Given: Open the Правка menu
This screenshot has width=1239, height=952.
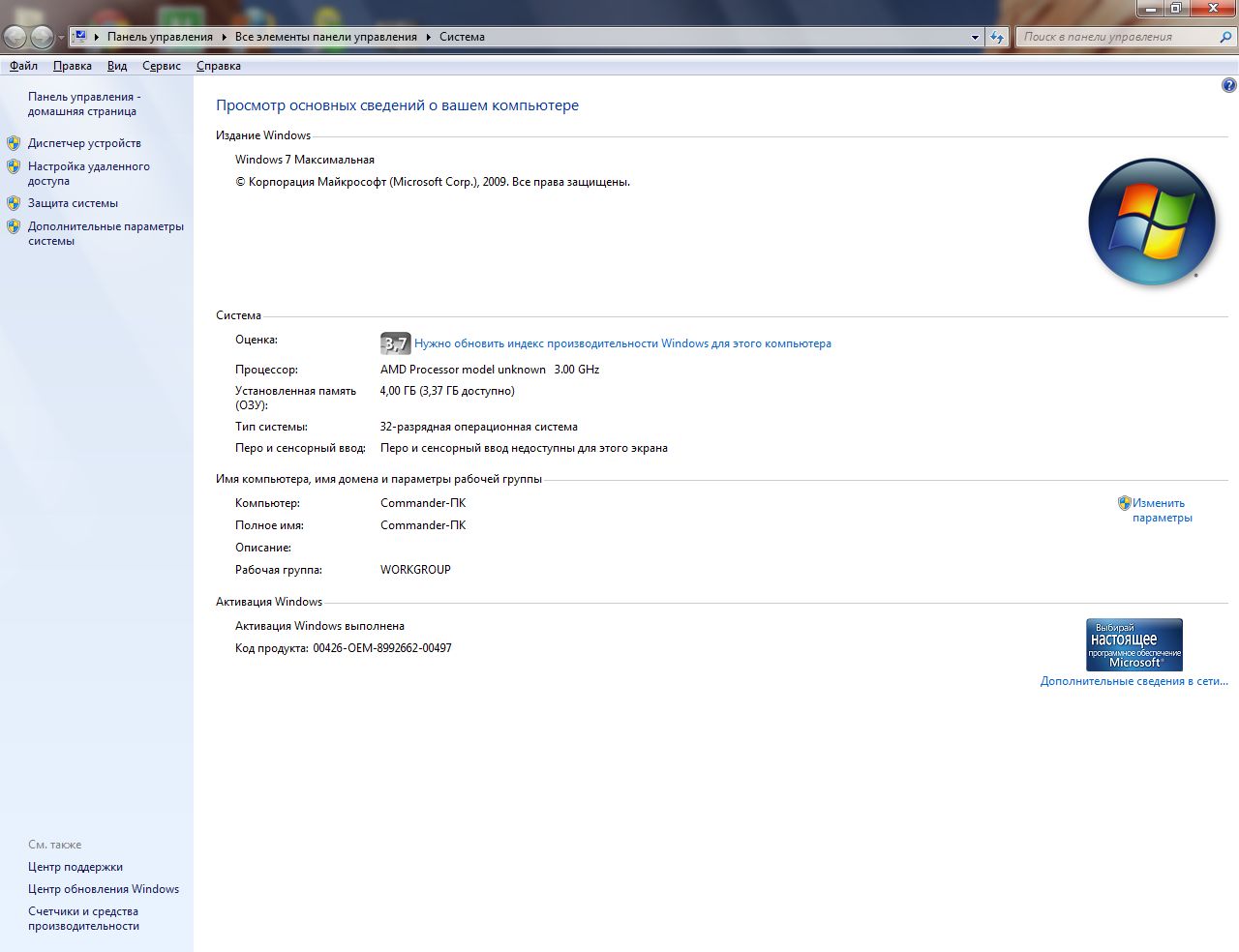Looking at the screenshot, I should (x=73, y=66).
